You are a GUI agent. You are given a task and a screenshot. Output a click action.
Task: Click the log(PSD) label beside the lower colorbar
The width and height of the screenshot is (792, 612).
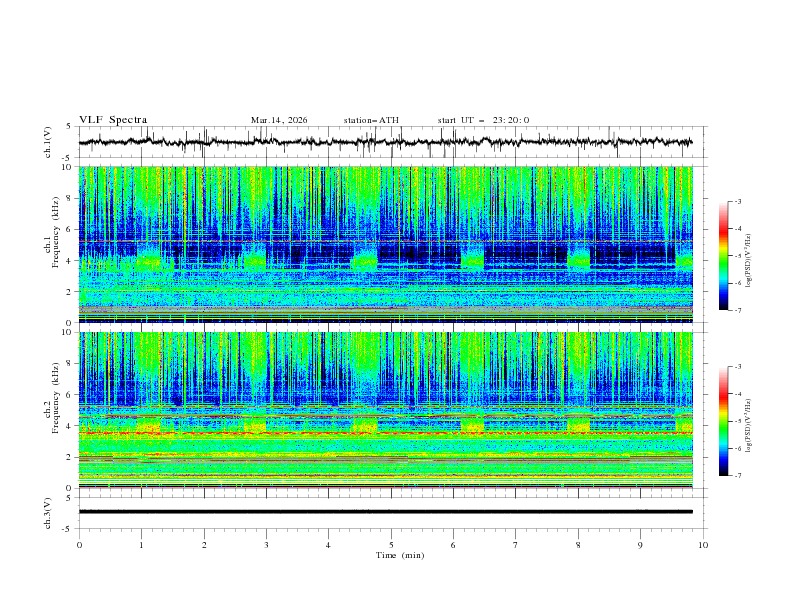[749, 425]
